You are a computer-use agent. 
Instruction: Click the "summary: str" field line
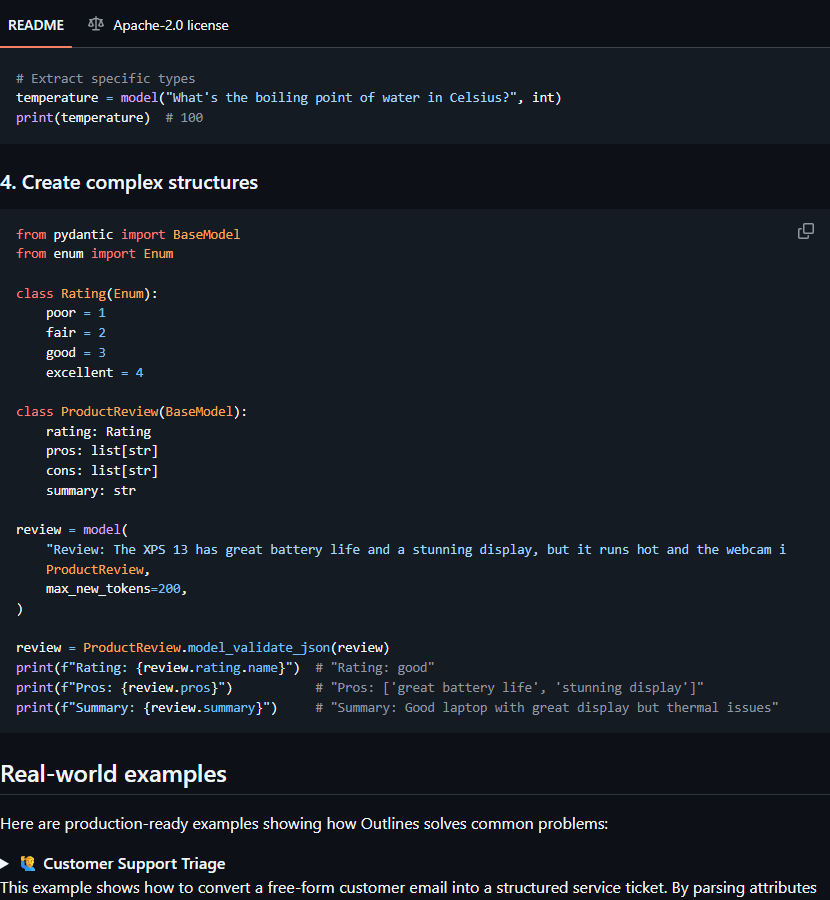[x=91, y=491]
